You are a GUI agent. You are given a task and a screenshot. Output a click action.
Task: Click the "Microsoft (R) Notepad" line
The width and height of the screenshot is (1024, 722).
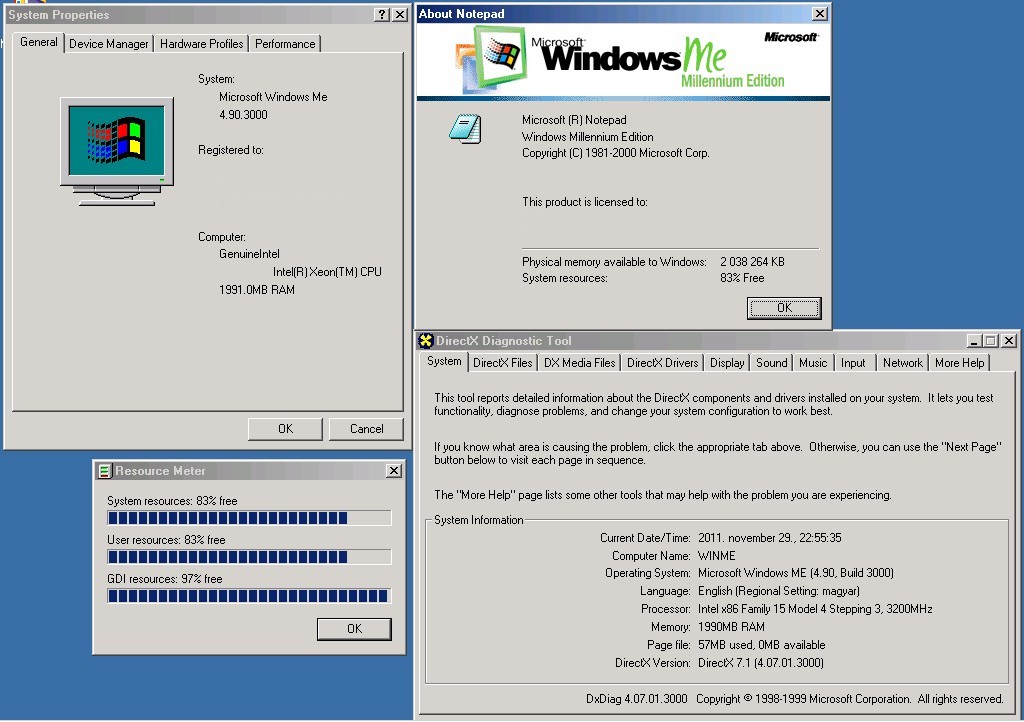(x=574, y=120)
